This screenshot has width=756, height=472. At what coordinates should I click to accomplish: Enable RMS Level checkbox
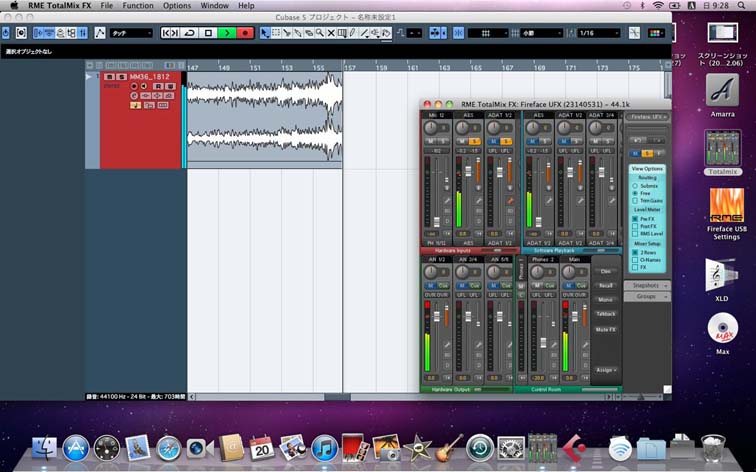[x=635, y=234]
